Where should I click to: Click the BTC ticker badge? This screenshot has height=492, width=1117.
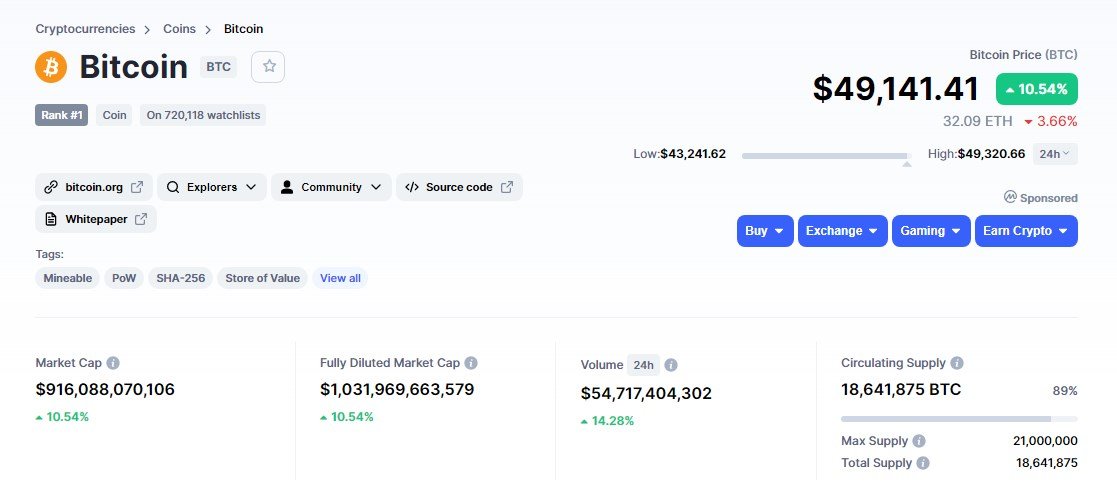point(219,67)
